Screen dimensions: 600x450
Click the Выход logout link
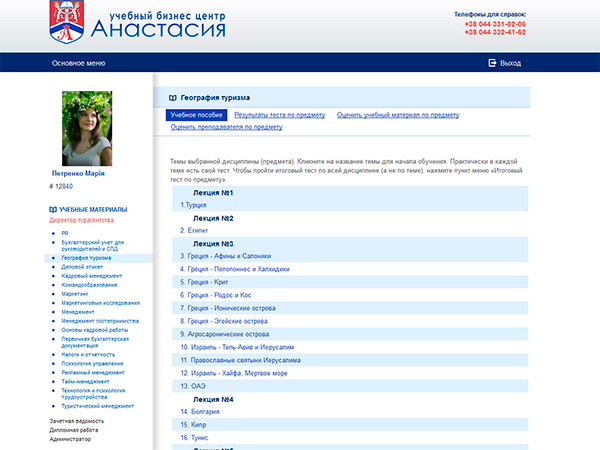[510, 62]
